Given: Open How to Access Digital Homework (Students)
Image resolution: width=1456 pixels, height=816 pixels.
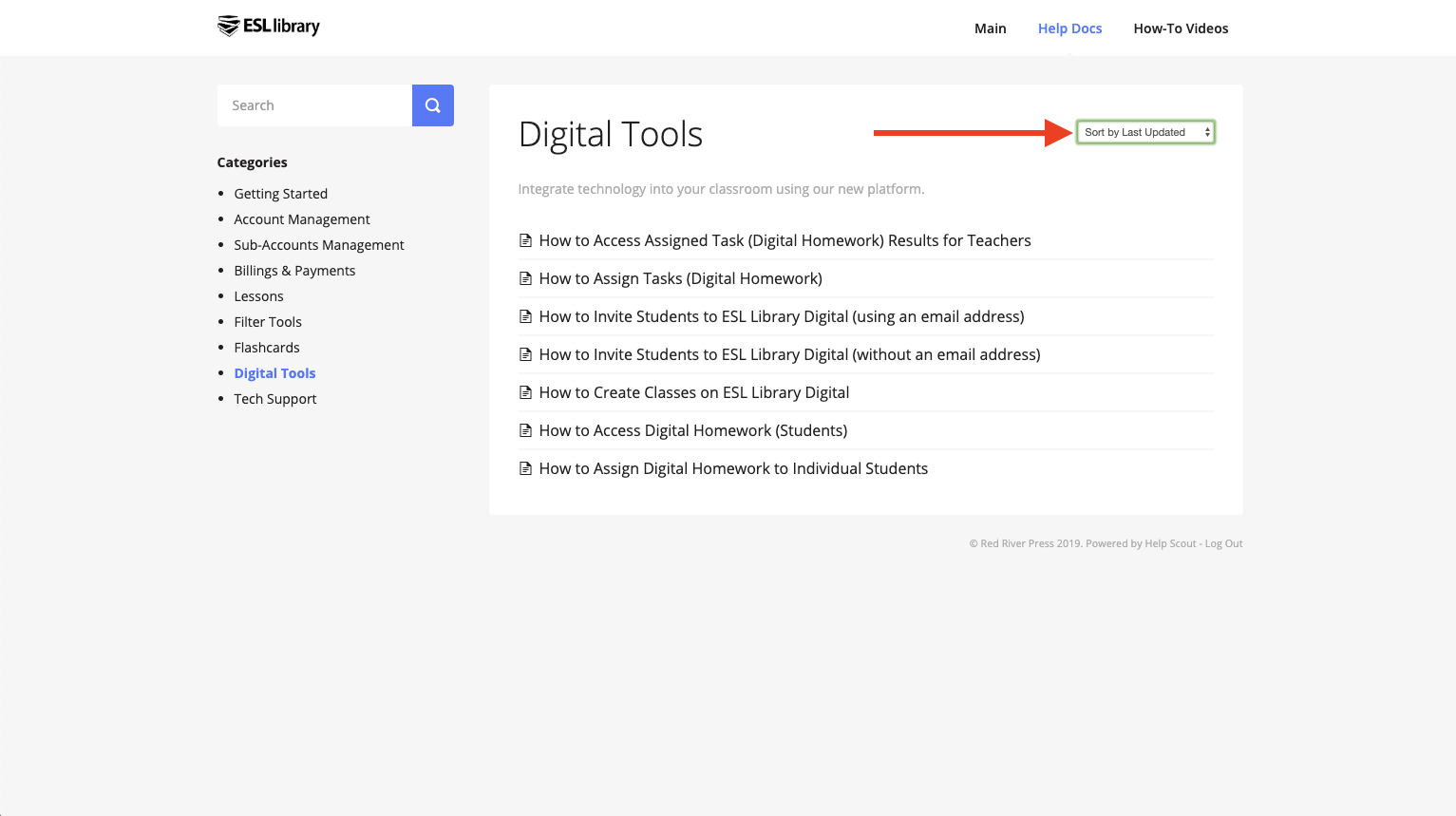Looking at the screenshot, I should tap(692, 430).
